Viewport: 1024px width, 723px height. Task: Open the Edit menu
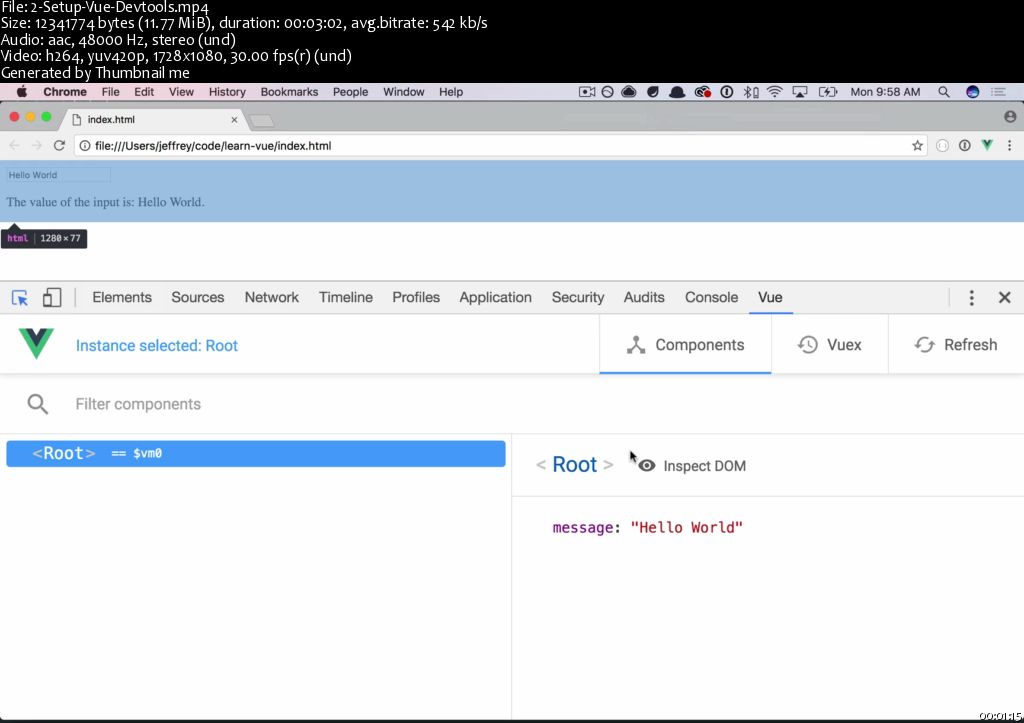click(x=144, y=92)
